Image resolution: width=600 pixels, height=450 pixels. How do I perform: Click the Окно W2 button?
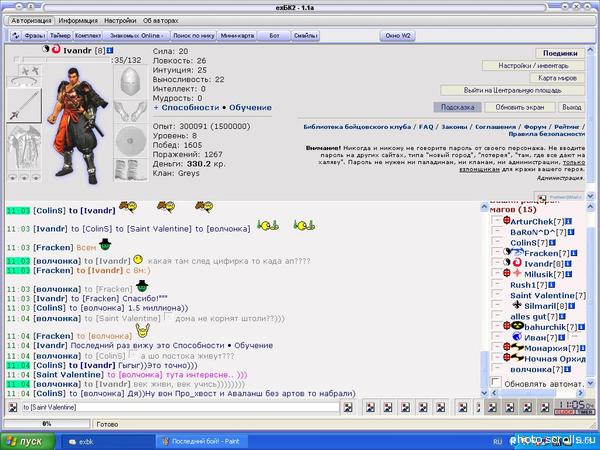[398, 36]
